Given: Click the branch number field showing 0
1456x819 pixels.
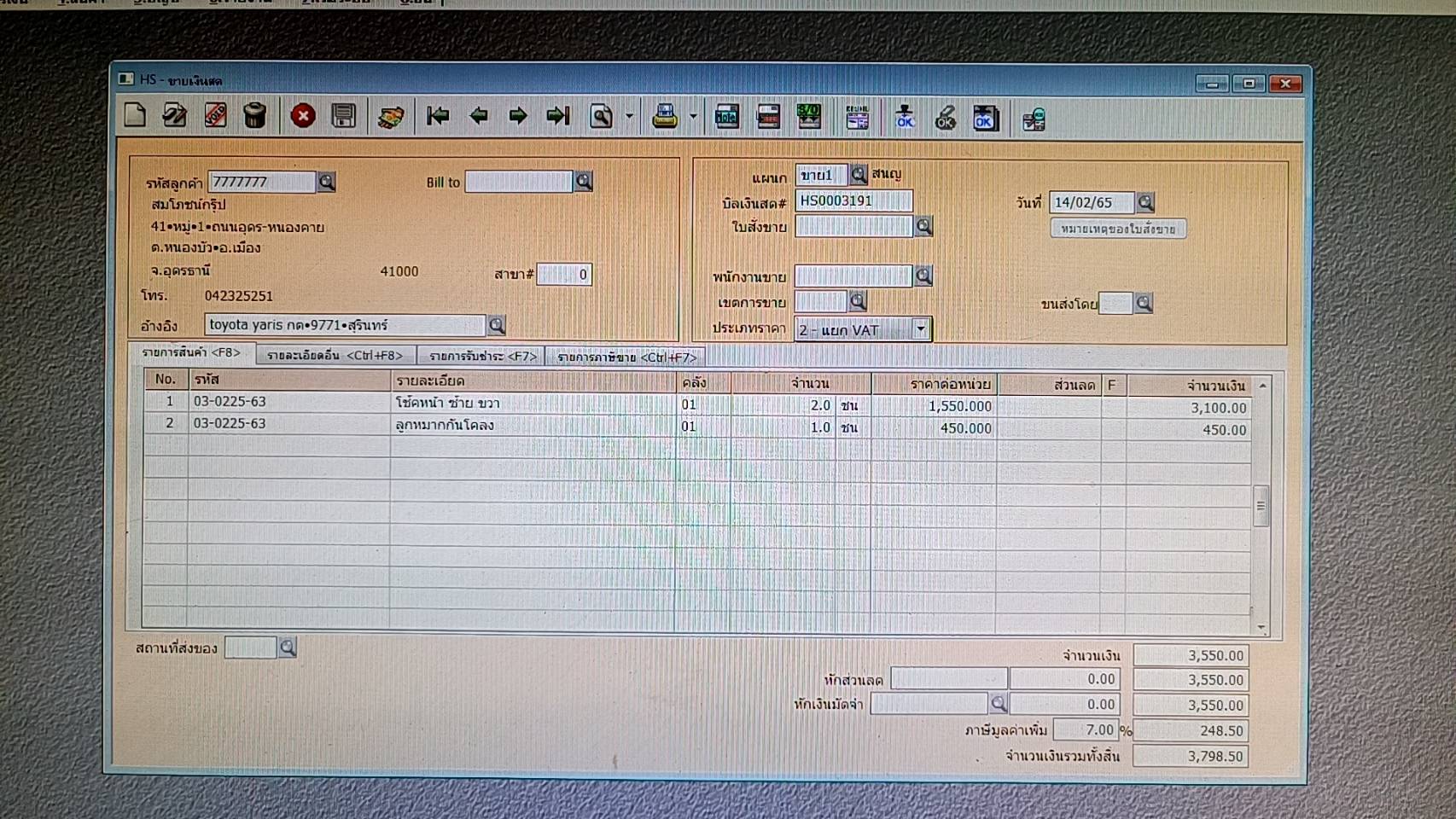Looking at the screenshot, I should pyautogui.click(x=564, y=275).
